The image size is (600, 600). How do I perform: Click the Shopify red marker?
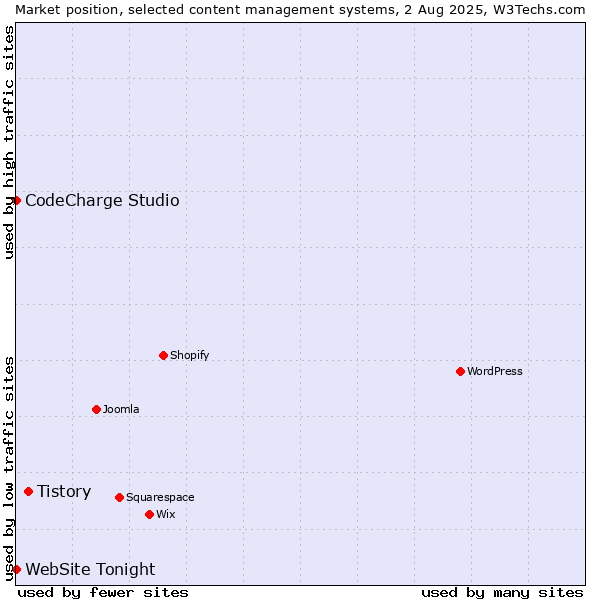point(163,355)
